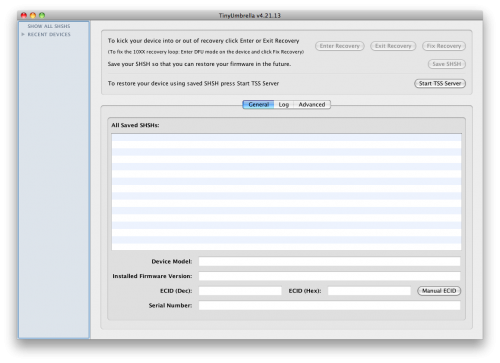Click the Save SHSH button

[447, 64]
